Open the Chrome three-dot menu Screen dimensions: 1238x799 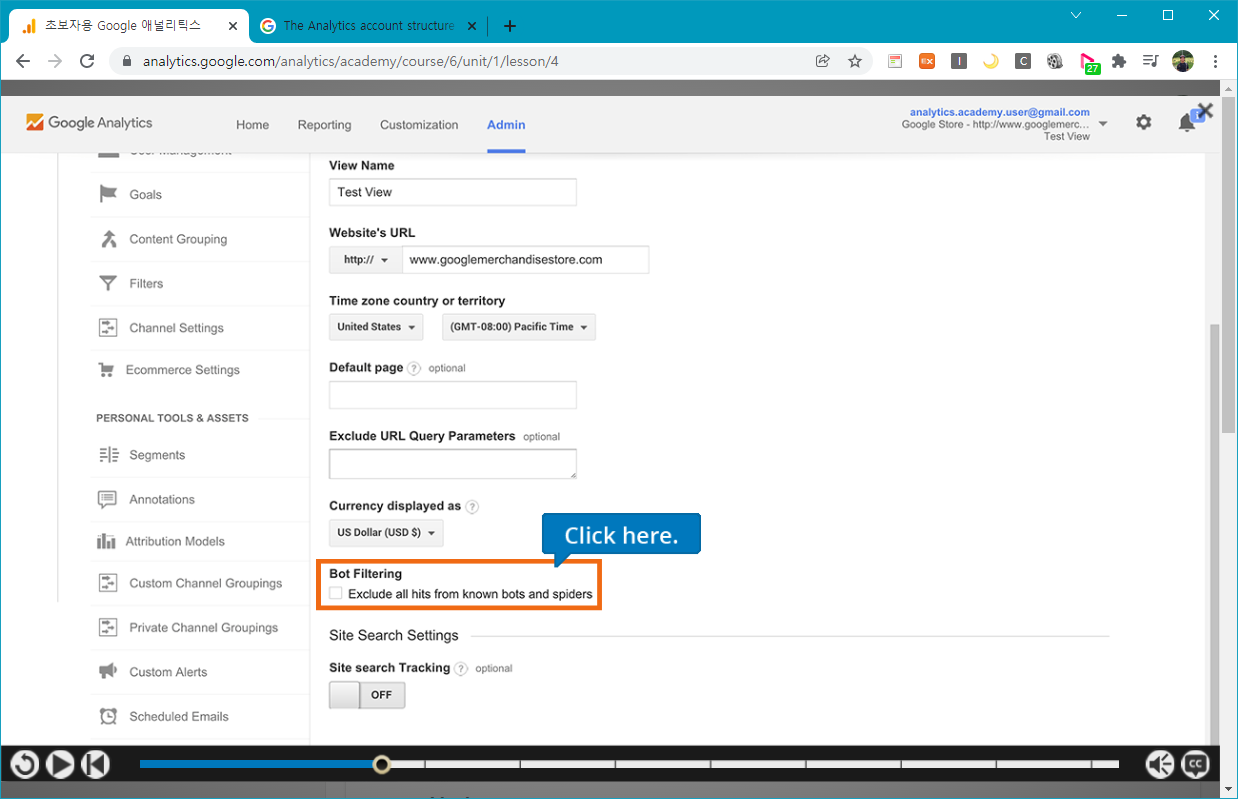click(1215, 61)
